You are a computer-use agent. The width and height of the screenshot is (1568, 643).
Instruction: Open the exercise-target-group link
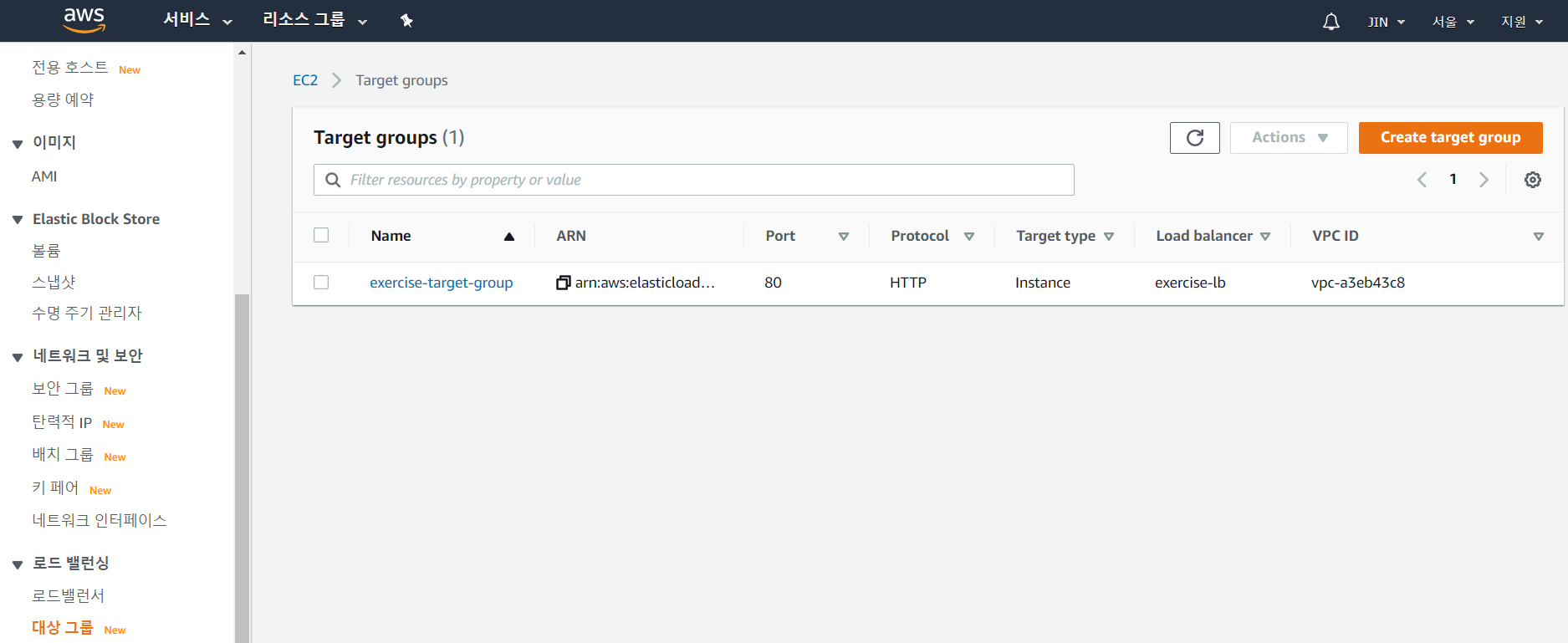click(x=441, y=283)
